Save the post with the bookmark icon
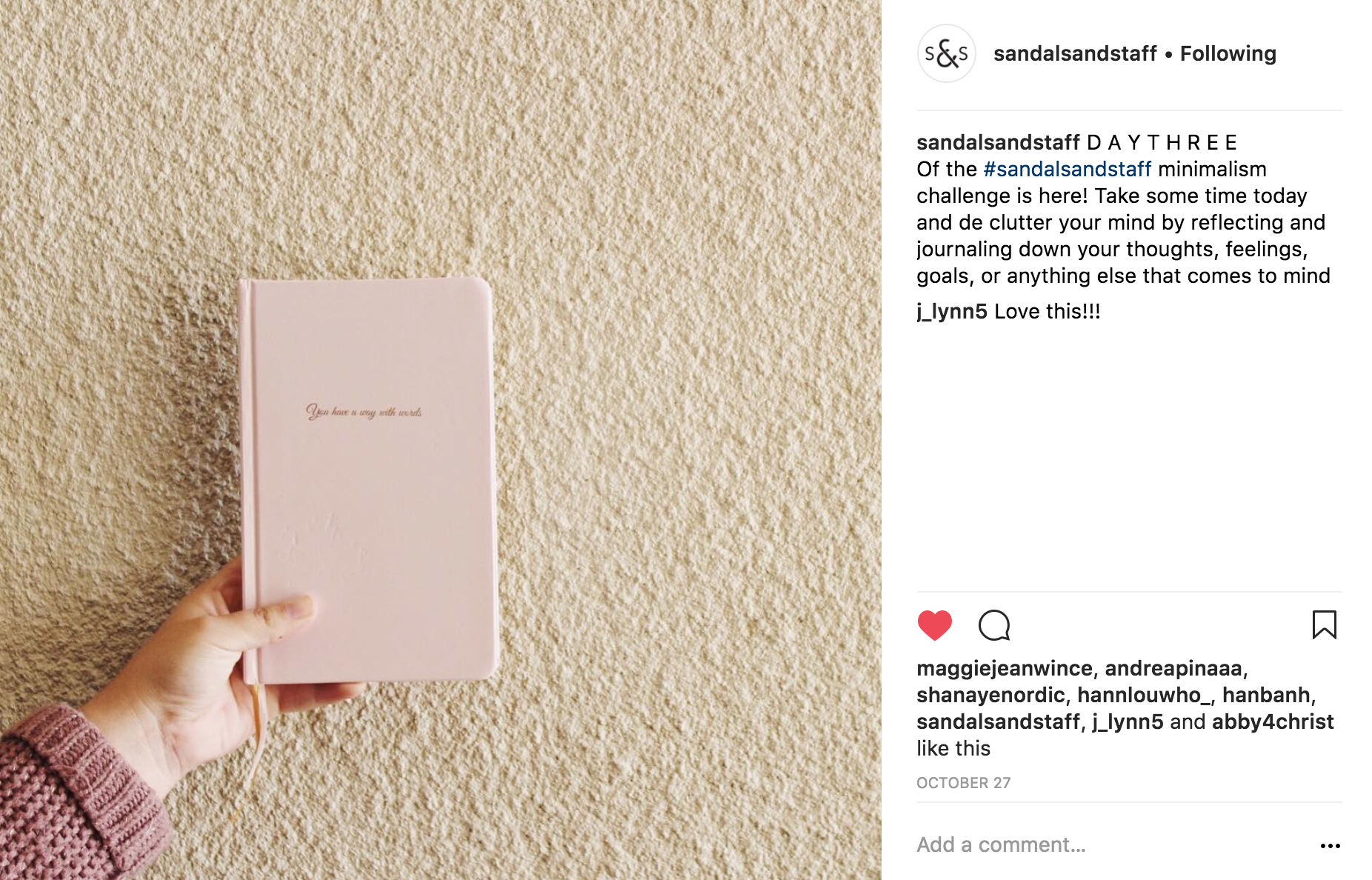Viewport: 1372px width, 880px height. pyautogui.click(x=1324, y=624)
